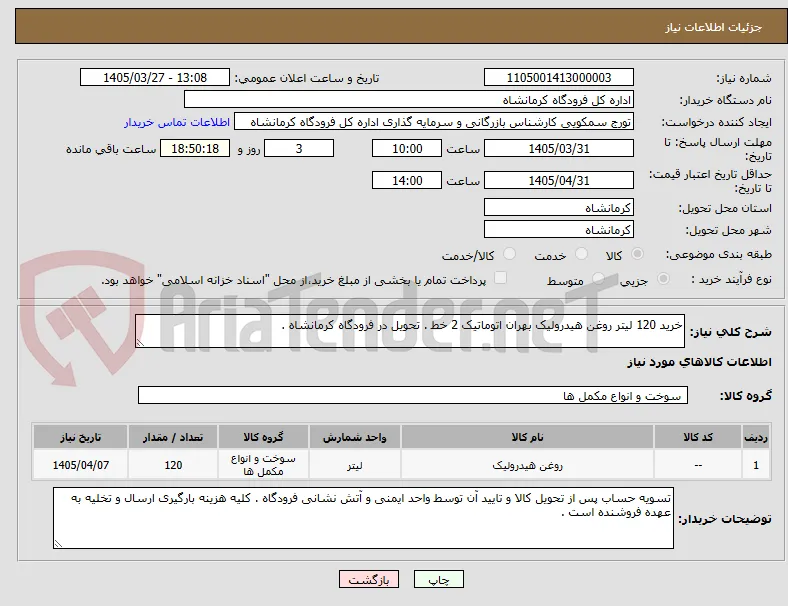
Task: Select the کالا radio button
Action: [x=637, y=254]
